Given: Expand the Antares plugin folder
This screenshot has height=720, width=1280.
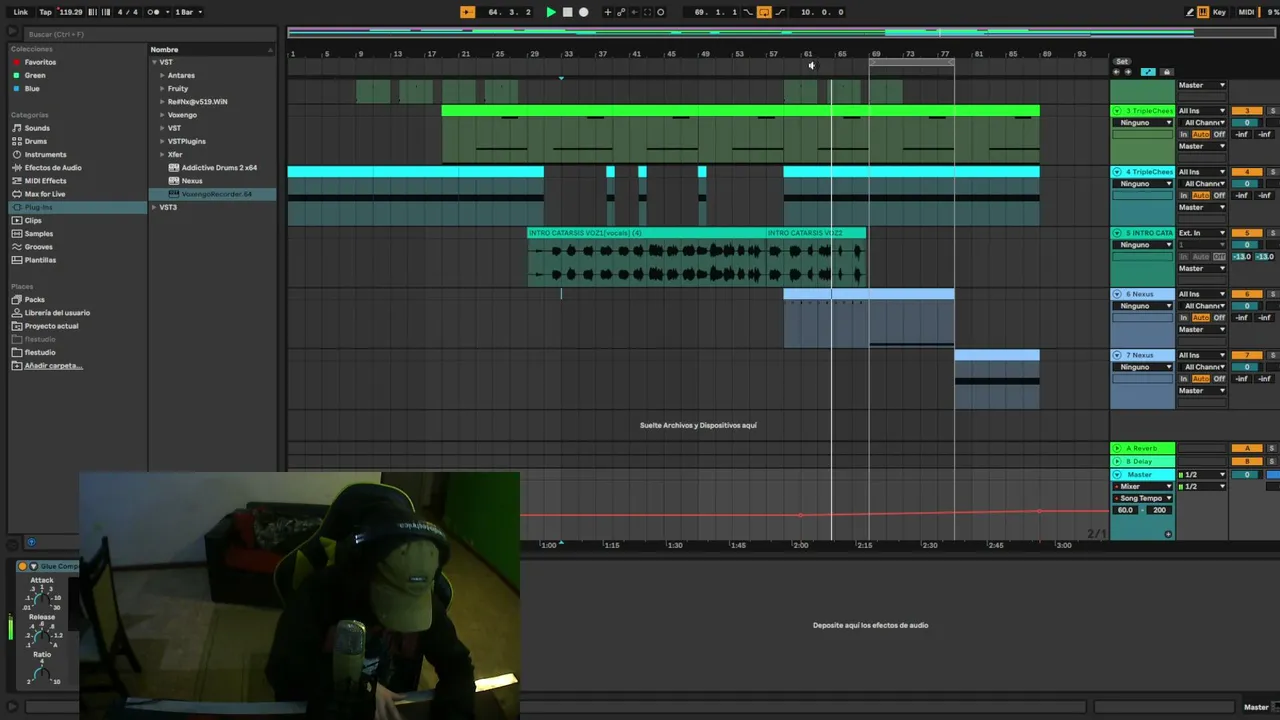Looking at the screenshot, I should pyautogui.click(x=162, y=75).
